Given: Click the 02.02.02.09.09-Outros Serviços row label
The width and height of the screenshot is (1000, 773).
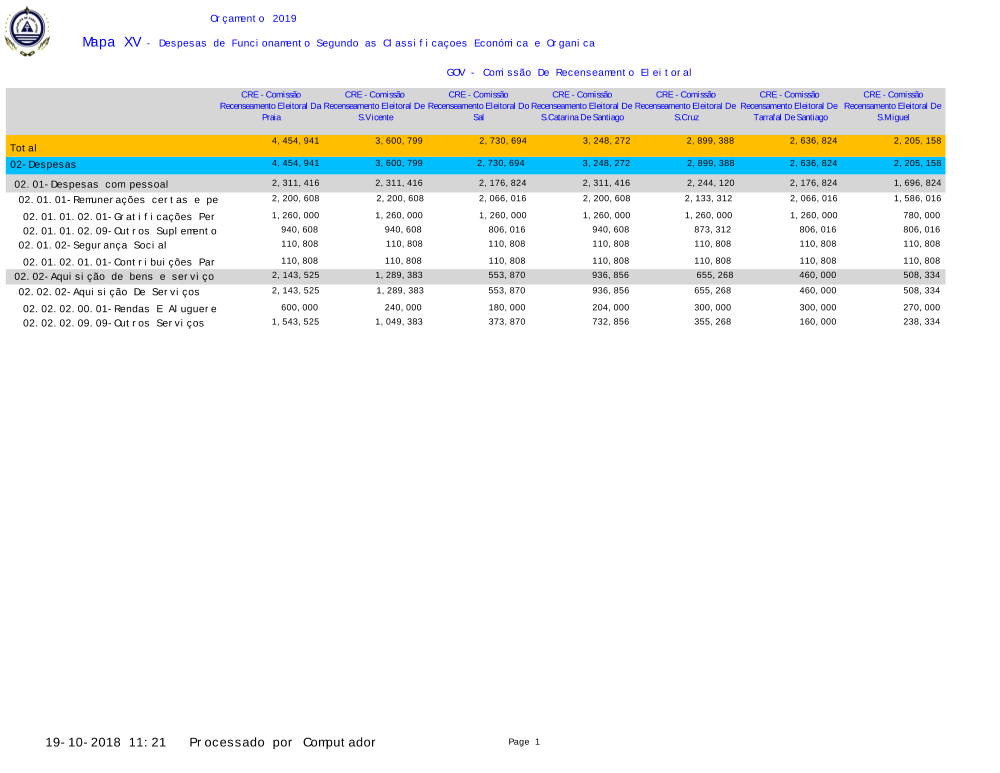Looking at the screenshot, I should tap(113, 324).
